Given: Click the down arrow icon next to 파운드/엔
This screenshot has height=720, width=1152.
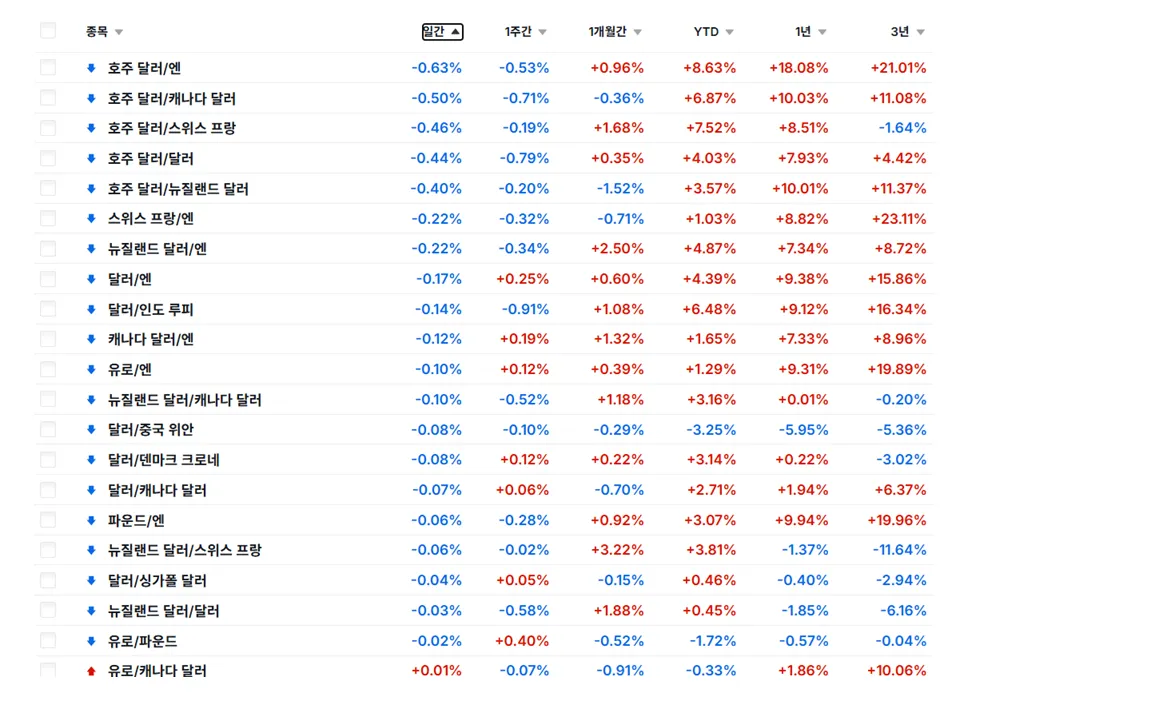Looking at the screenshot, I should (91, 520).
